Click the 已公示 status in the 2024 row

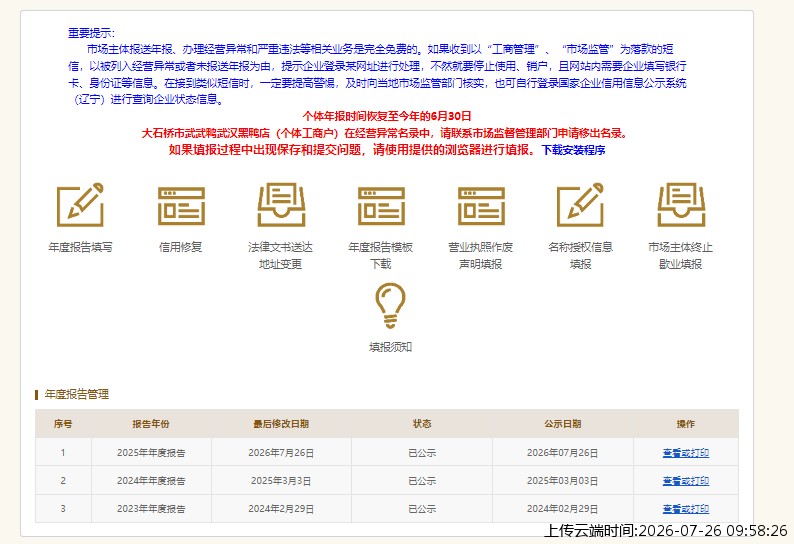[422, 481]
